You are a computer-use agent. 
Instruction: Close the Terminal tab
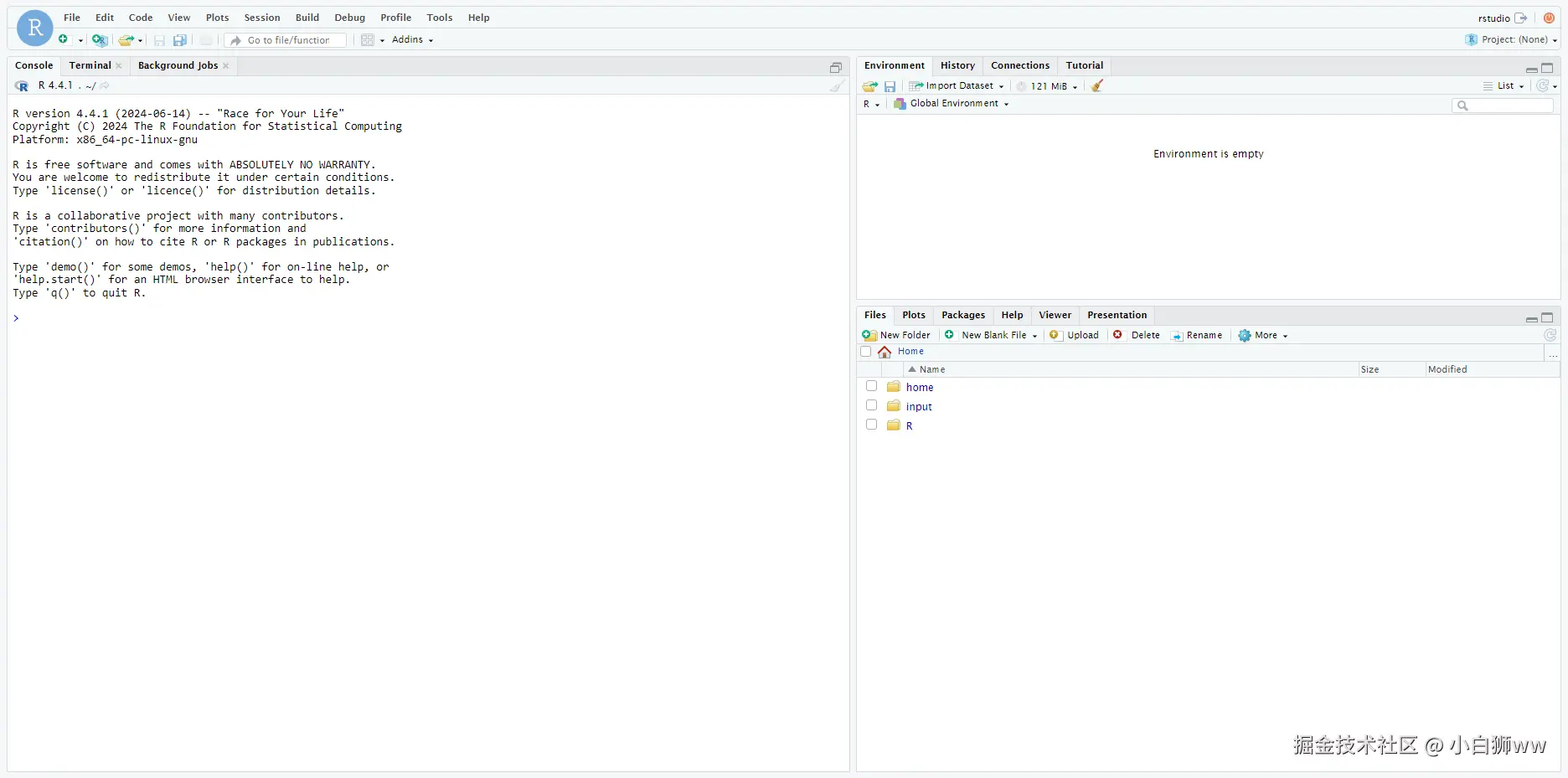point(119,65)
